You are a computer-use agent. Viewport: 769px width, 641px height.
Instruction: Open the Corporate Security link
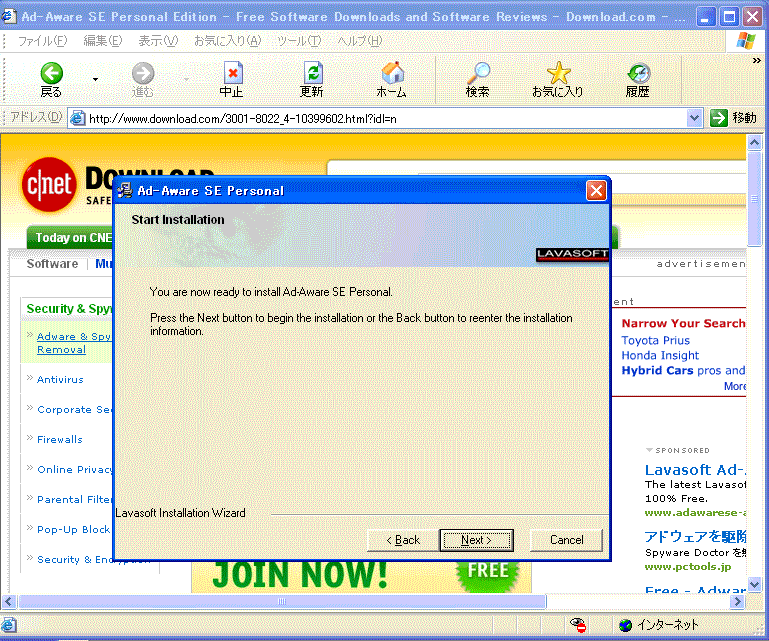[x=75, y=410]
